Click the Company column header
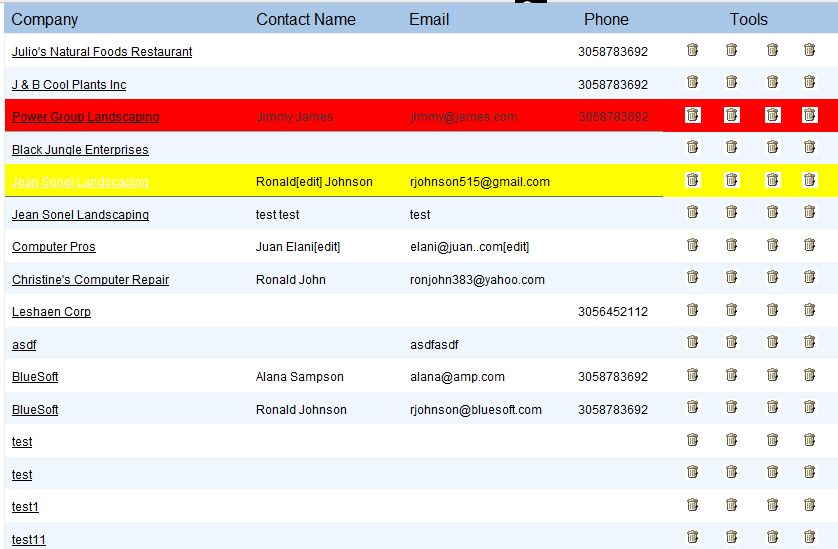 pyautogui.click(x=44, y=19)
